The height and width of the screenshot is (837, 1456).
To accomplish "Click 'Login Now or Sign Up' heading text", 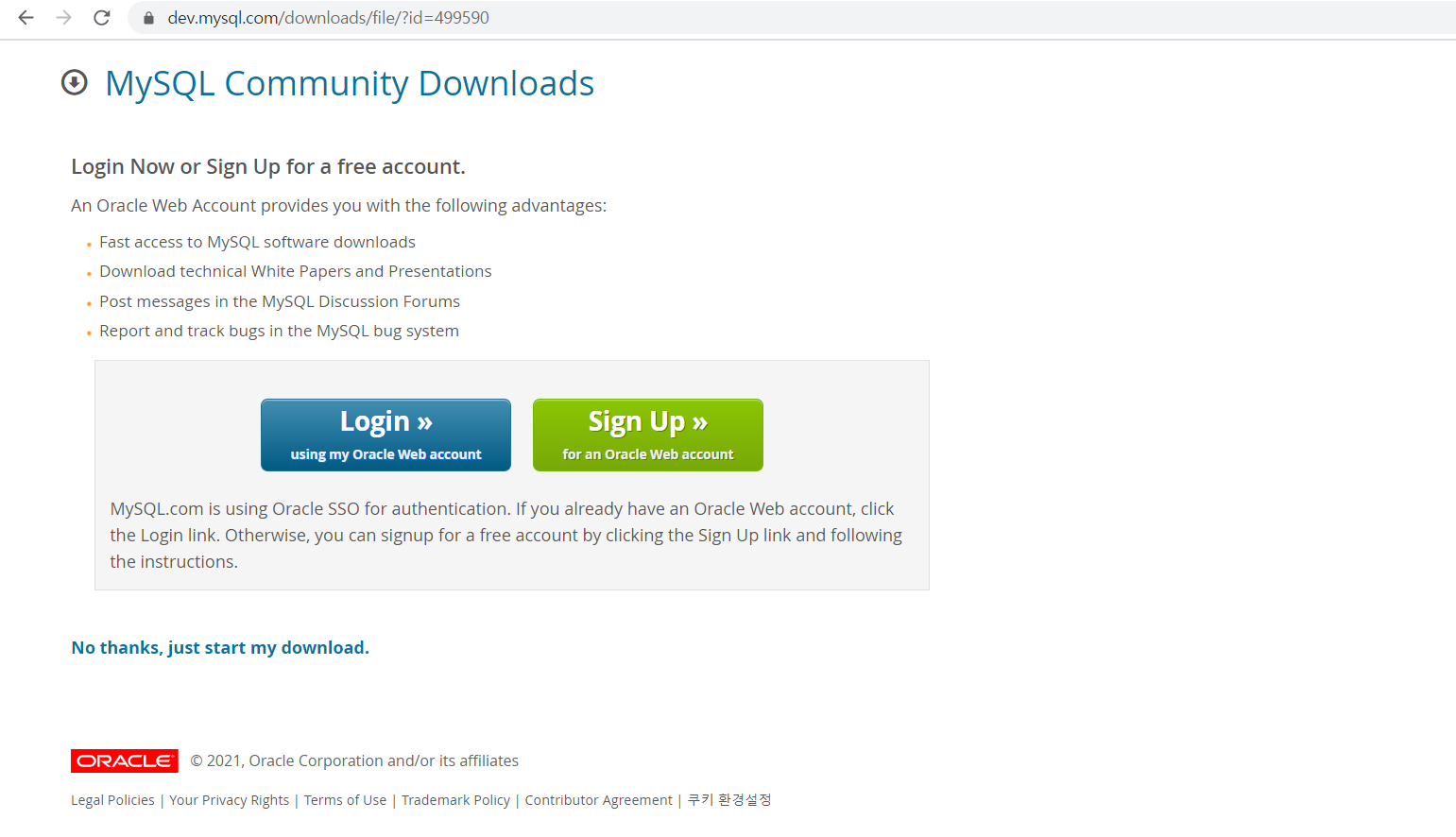I will [268, 167].
